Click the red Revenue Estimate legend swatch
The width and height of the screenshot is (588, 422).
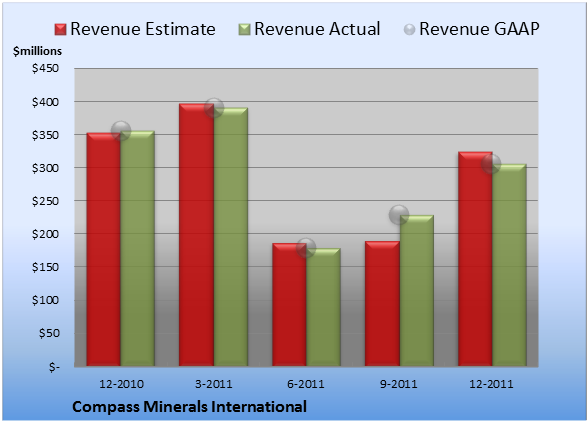pos(60,29)
